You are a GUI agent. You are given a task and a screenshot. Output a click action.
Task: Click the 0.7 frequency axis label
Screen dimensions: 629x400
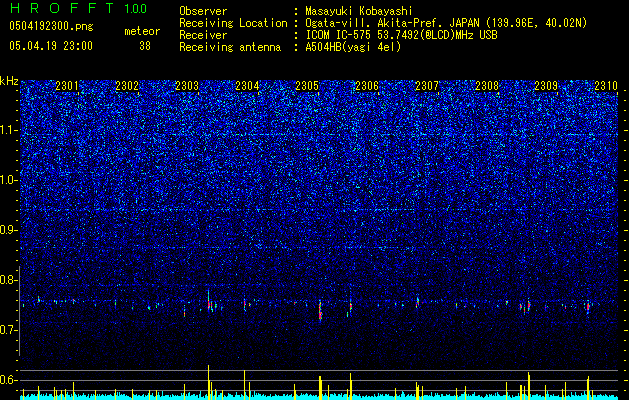(x=9, y=330)
